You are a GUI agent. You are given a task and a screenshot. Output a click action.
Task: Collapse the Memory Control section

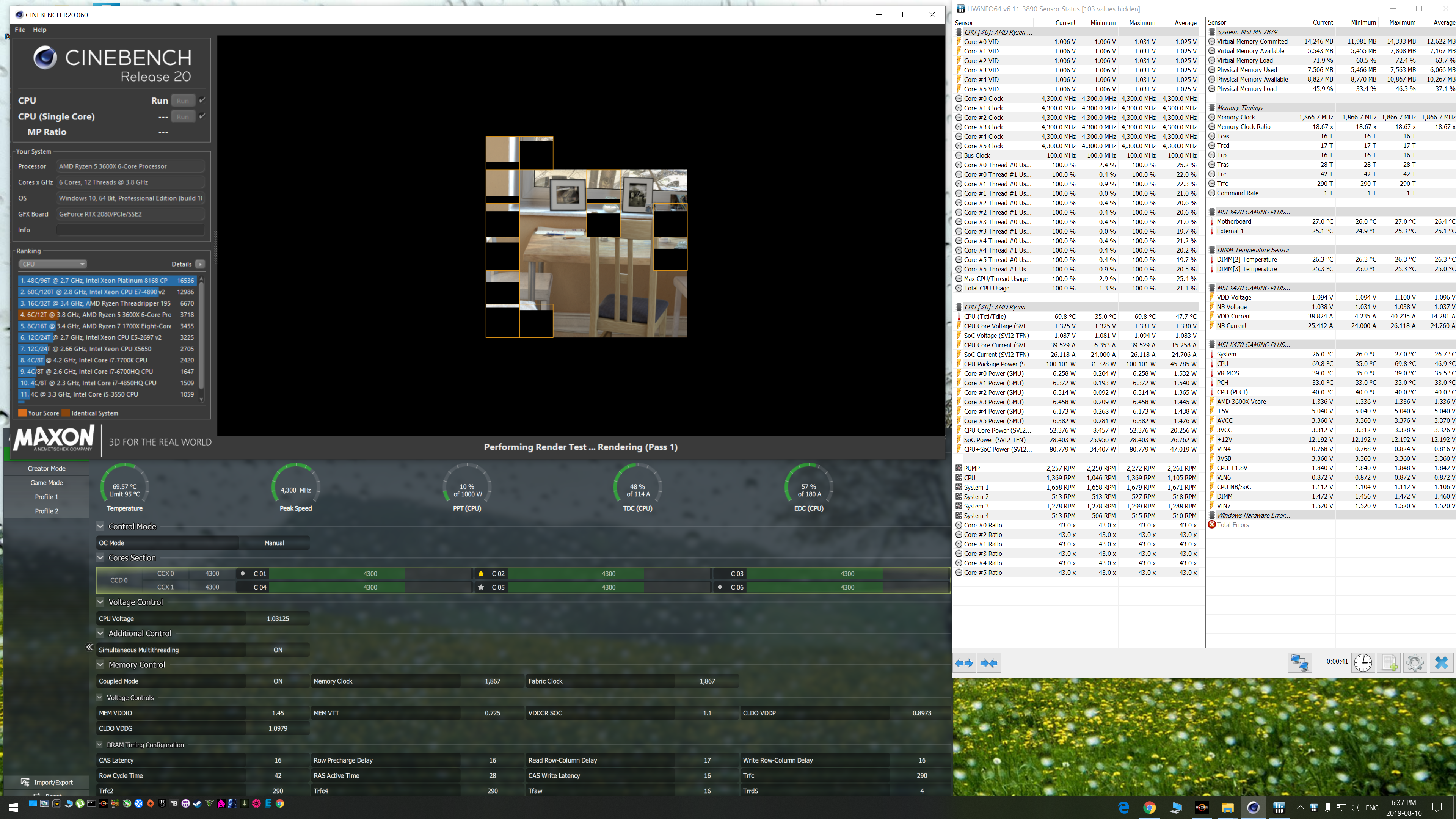point(100,665)
